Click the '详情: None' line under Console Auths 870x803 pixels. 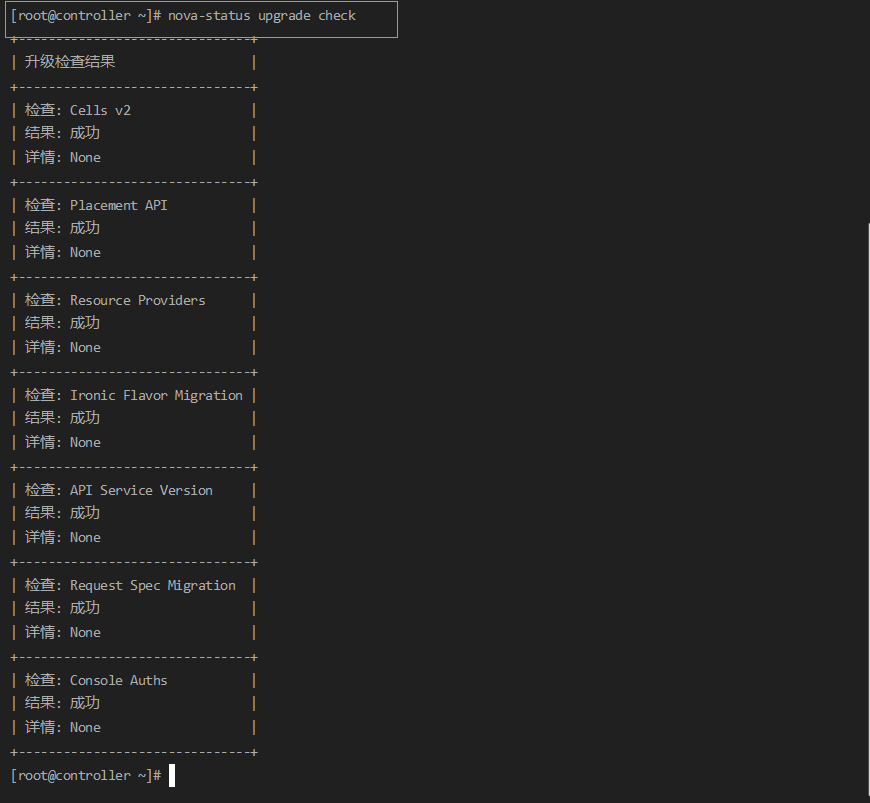(x=63, y=727)
